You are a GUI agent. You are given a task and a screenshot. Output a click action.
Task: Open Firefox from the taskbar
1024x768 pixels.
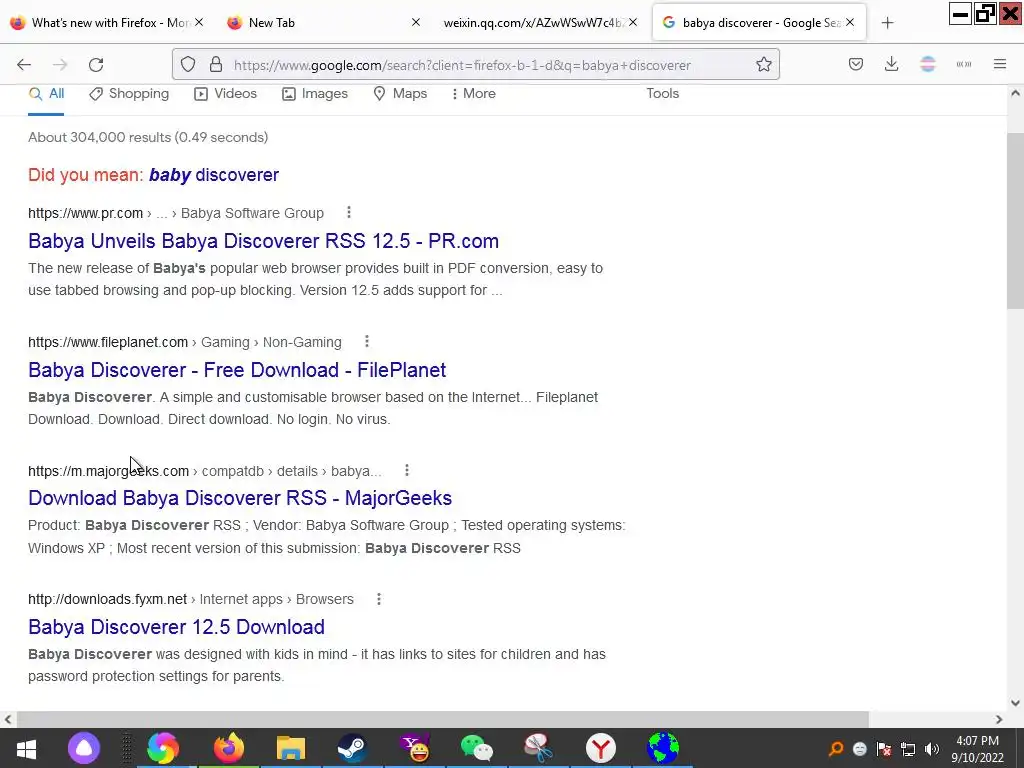(229, 748)
